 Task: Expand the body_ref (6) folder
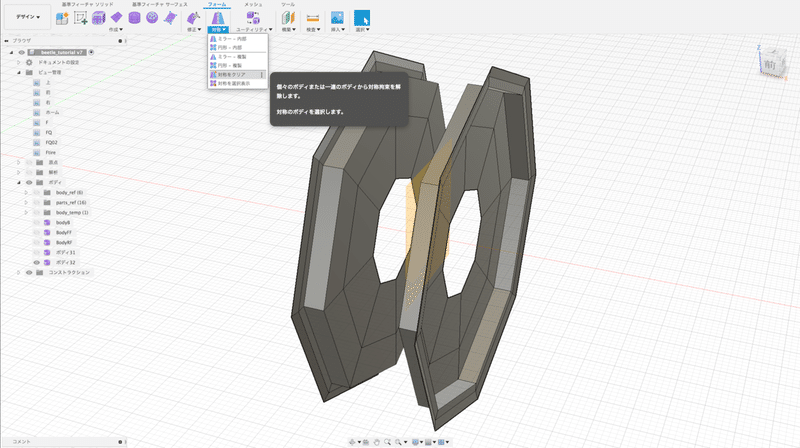27,192
